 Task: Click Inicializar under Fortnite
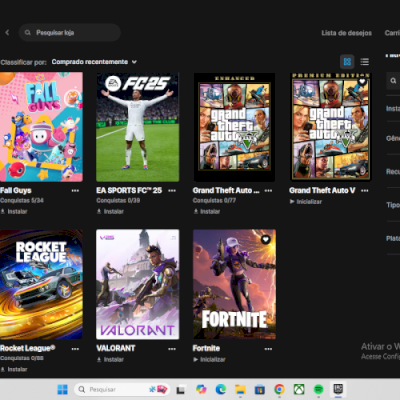209,360
